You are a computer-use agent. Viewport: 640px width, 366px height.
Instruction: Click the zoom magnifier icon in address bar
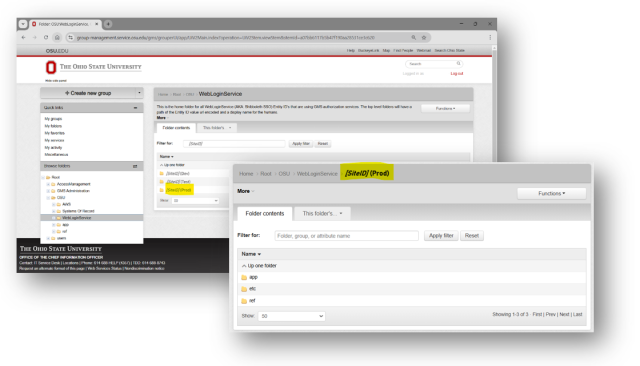click(x=413, y=38)
